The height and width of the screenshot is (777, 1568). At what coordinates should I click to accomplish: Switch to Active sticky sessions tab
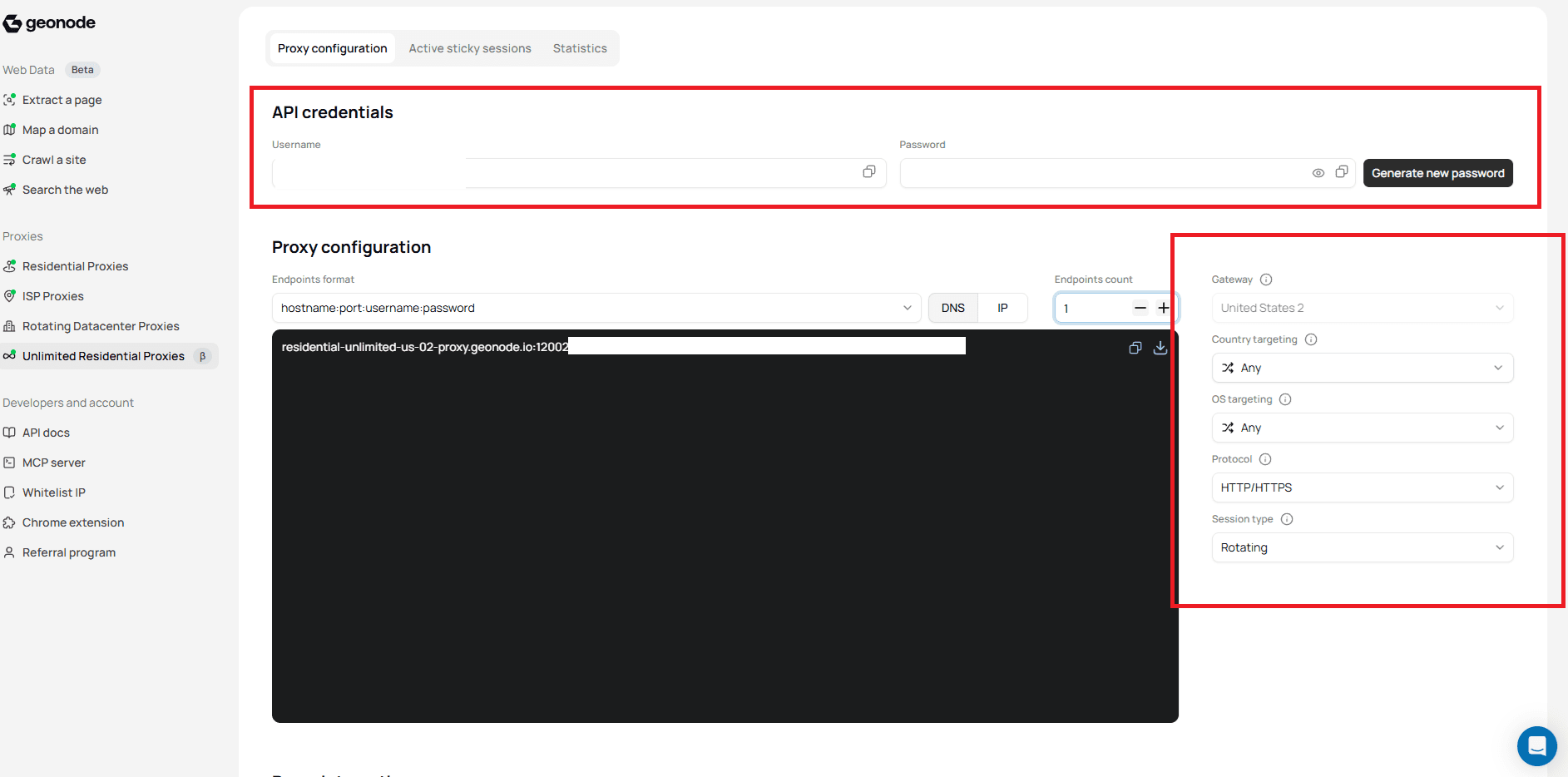470,48
